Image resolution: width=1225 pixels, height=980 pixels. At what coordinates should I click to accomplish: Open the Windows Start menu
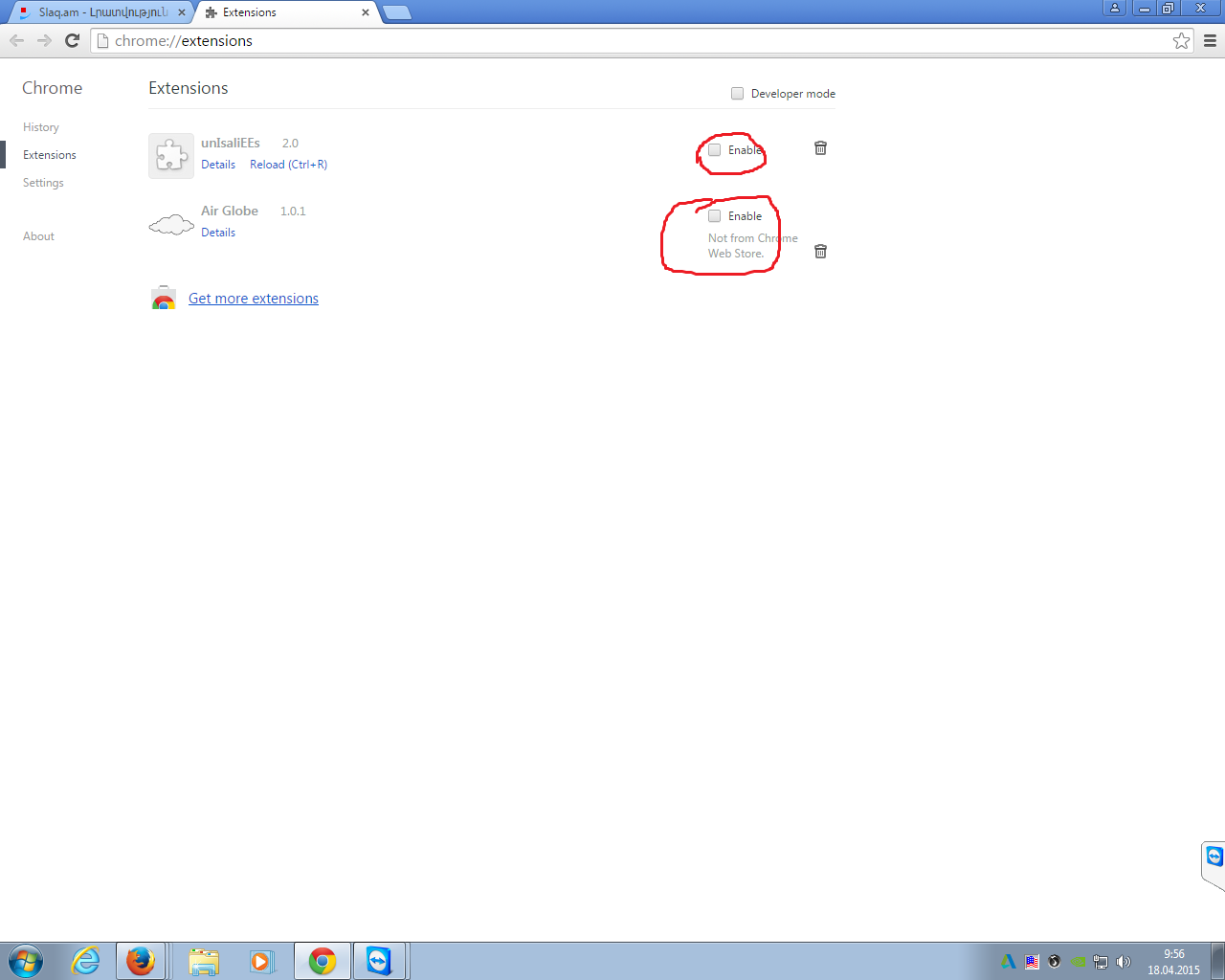26,961
